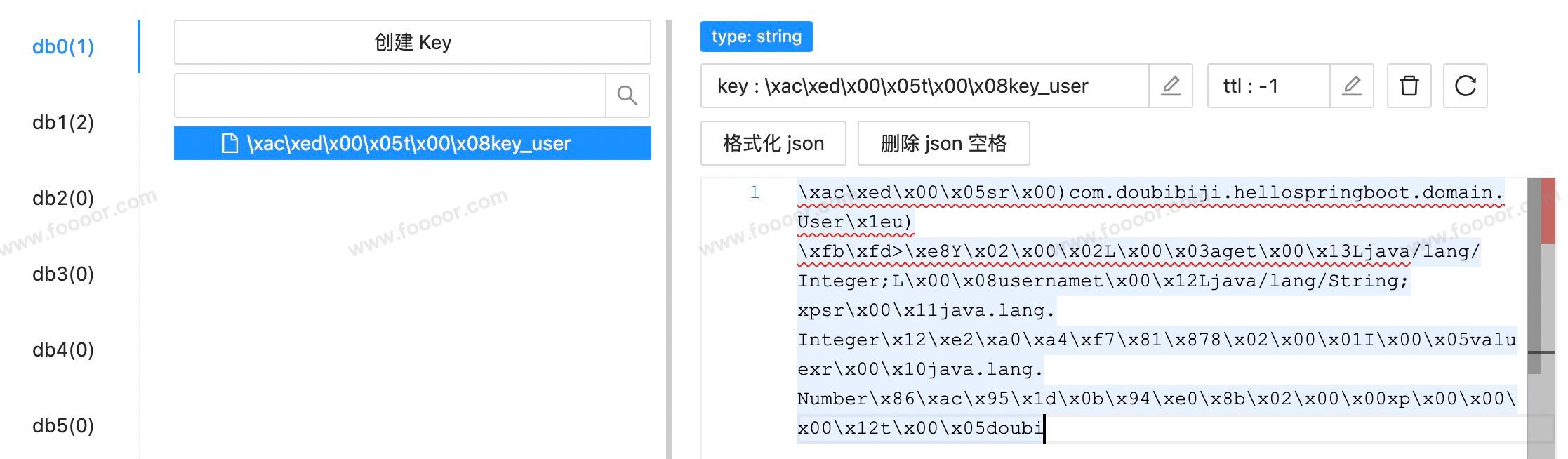The height and width of the screenshot is (459, 1568).
Task: Click the 格式化 json button
Action: [773, 143]
